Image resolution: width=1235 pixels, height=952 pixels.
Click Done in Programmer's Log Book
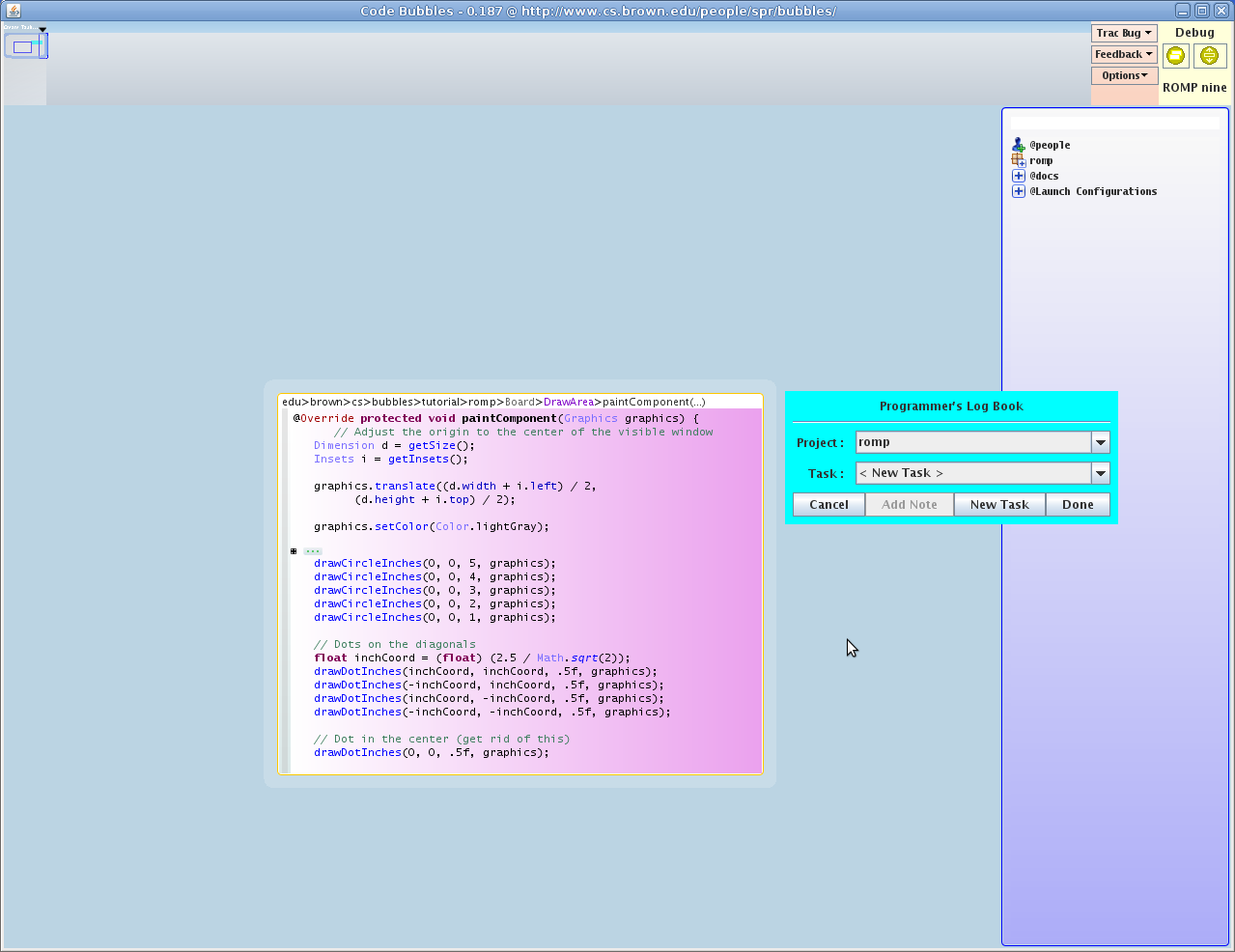pyautogui.click(x=1078, y=504)
